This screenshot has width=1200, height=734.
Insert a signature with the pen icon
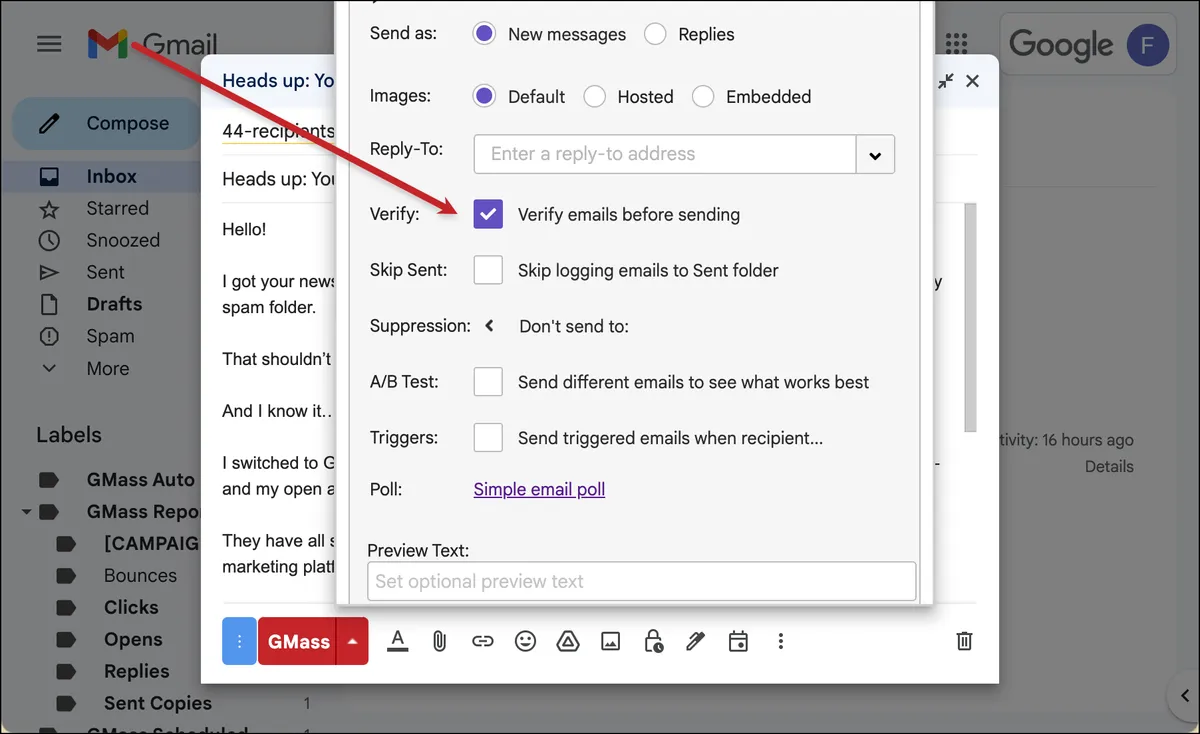(x=696, y=641)
